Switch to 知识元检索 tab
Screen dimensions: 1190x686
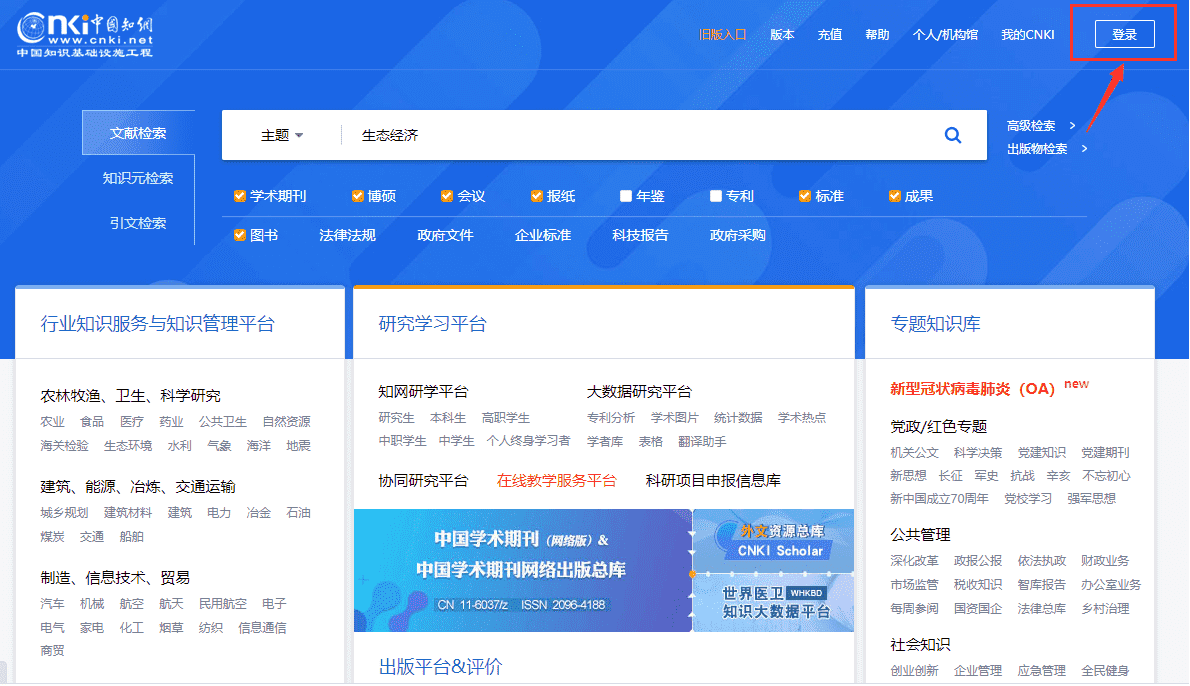[138, 178]
